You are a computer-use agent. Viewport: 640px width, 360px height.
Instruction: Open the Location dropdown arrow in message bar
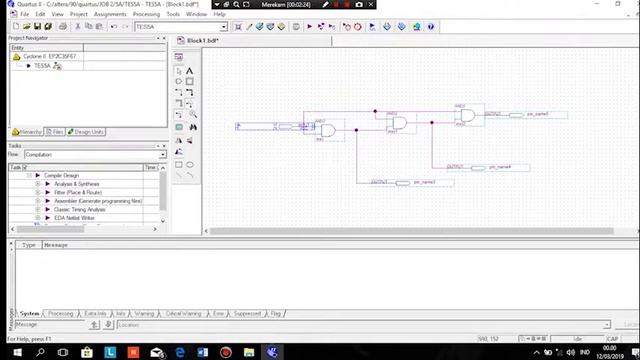coord(607,325)
